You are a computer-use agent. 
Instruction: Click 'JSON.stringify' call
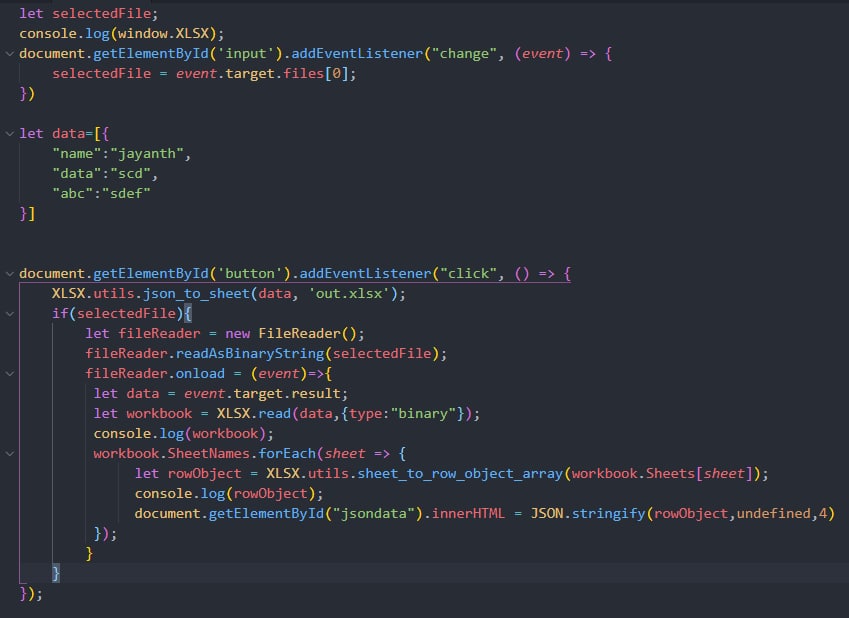(x=587, y=513)
